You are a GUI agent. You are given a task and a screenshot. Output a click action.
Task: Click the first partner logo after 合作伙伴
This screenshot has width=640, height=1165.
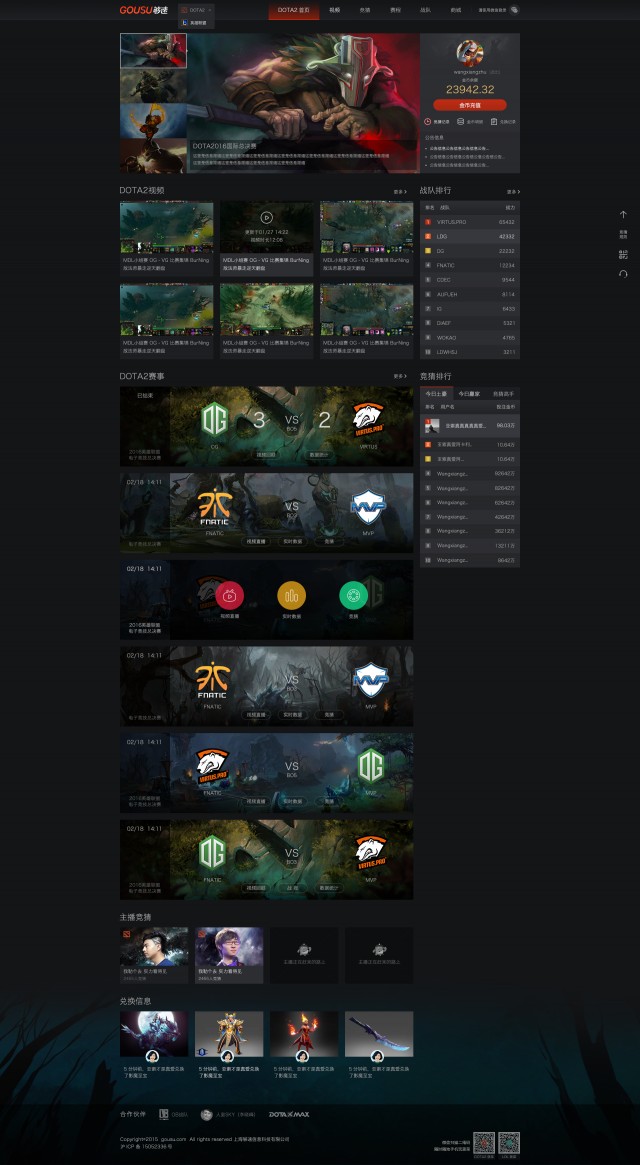tap(174, 1114)
